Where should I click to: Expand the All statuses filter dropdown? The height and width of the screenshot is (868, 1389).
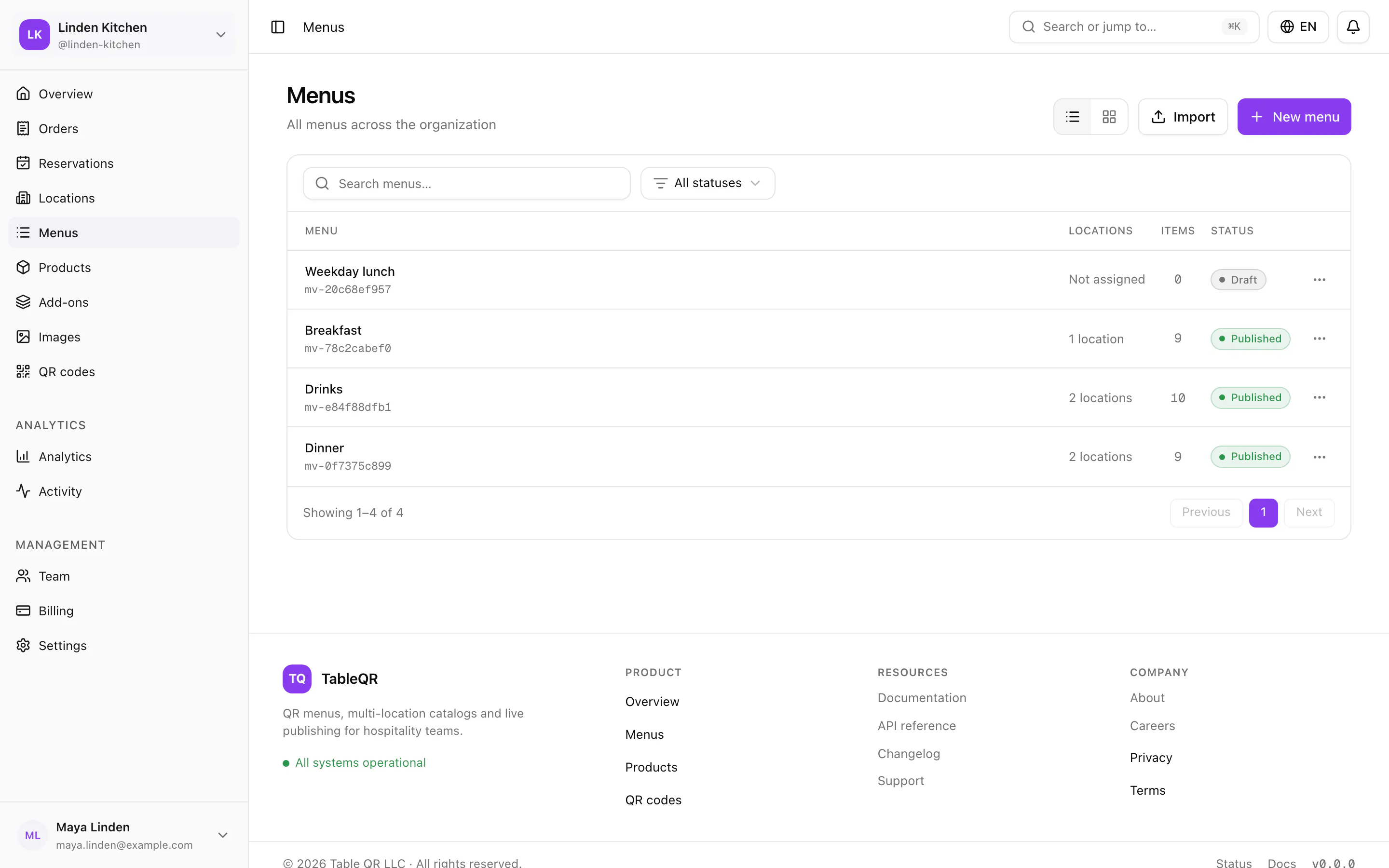coord(708,183)
